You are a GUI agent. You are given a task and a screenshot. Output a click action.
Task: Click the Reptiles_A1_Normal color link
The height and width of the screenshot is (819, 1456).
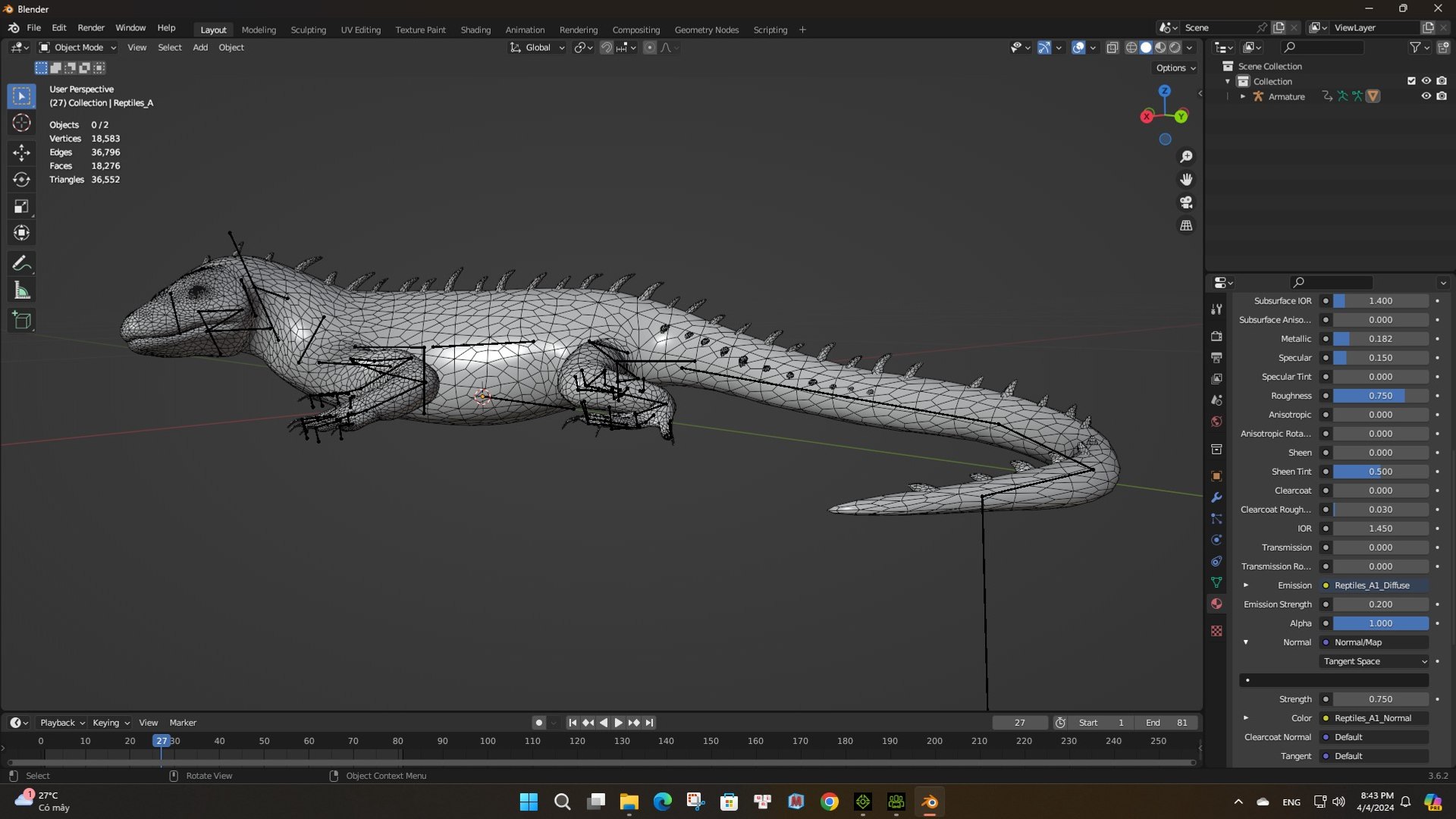pos(1373,718)
